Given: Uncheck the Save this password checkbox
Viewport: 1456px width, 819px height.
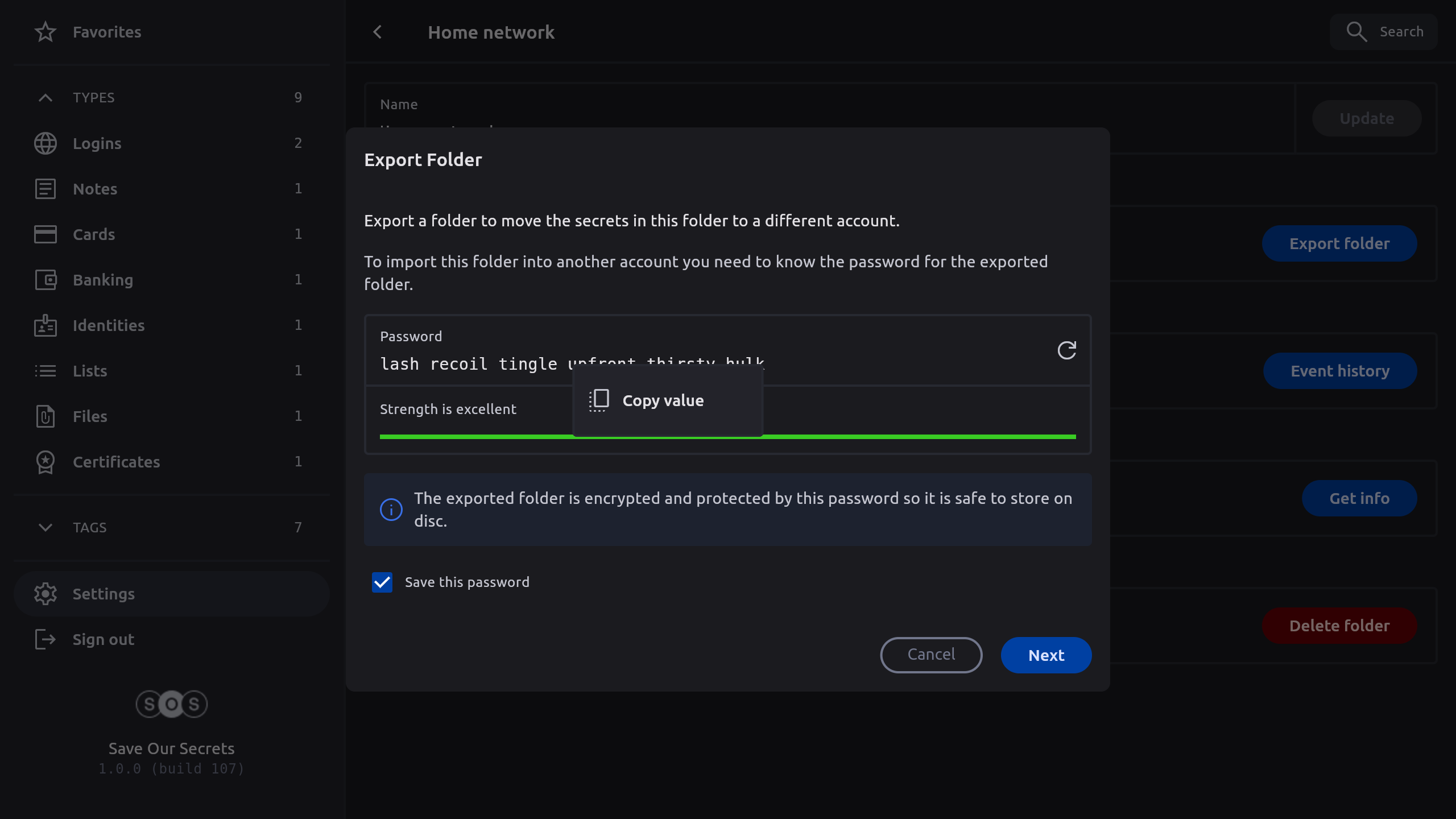Looking at the screenshot, I should [x=382, y=582].
